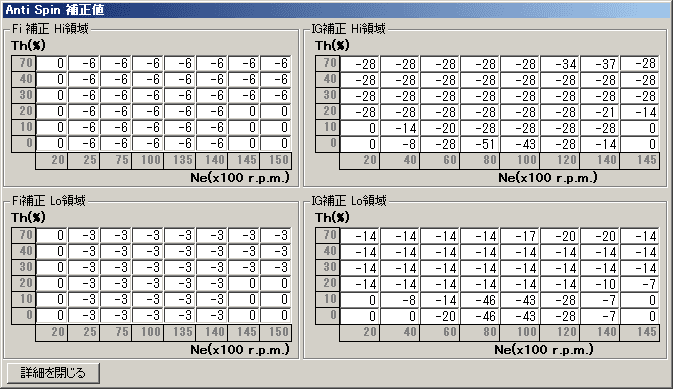
Task: Click the 60 rpm header in IG補正 Lo領域
Action: [x=440, y=332]
